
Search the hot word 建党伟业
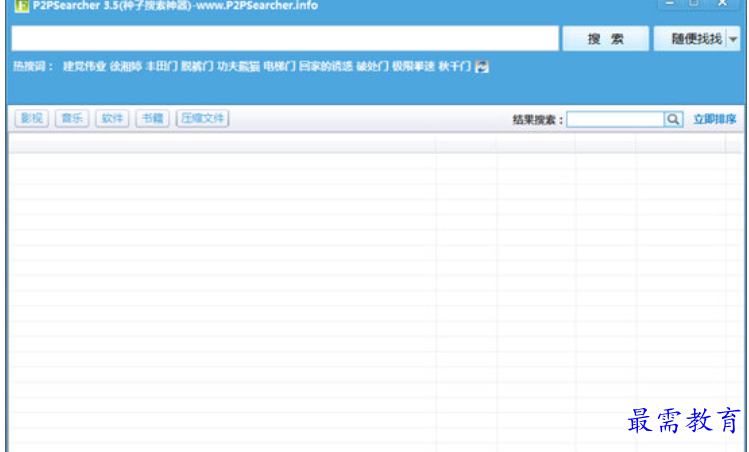pos(85,66)
